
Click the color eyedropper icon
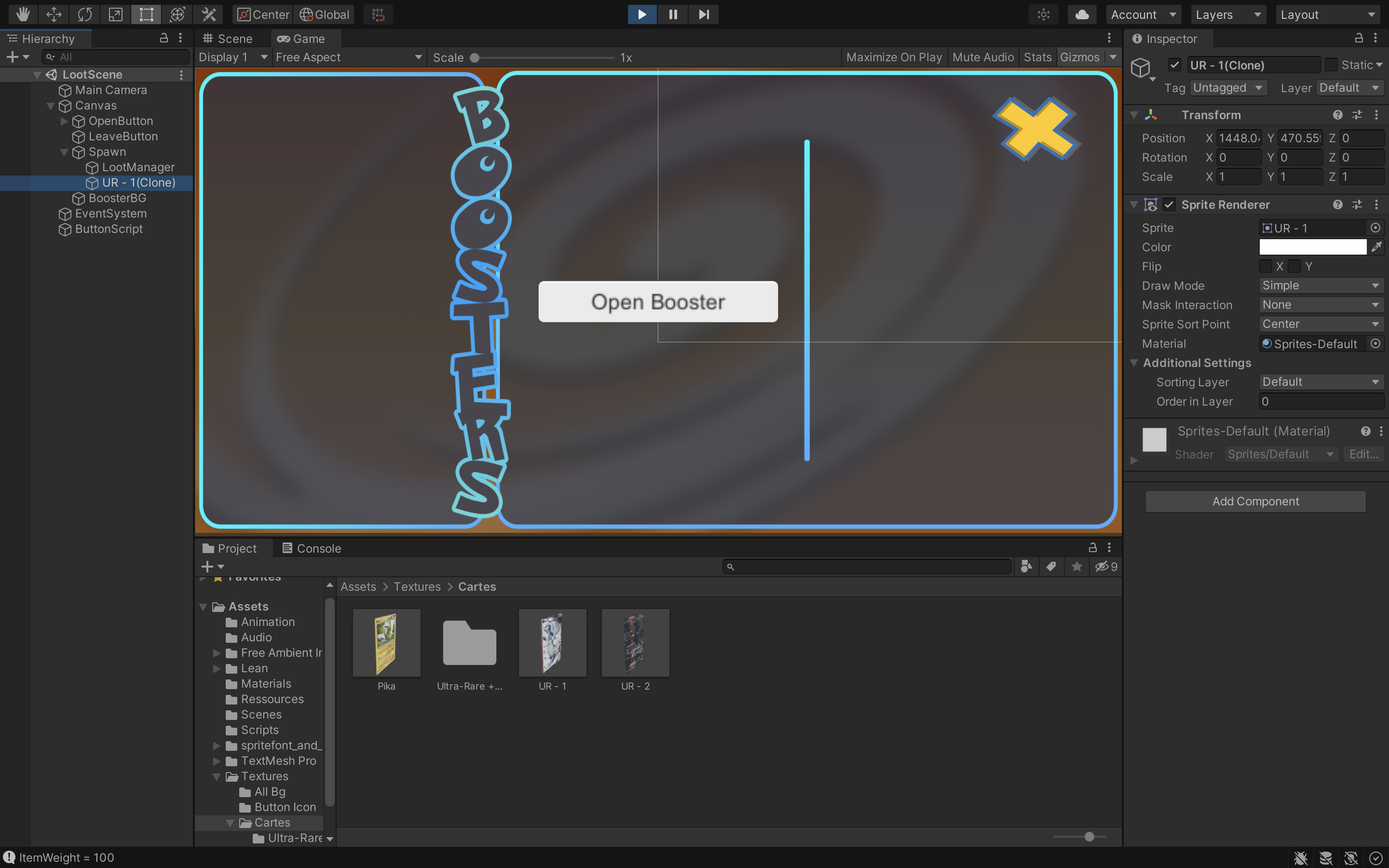(1376, 247)
